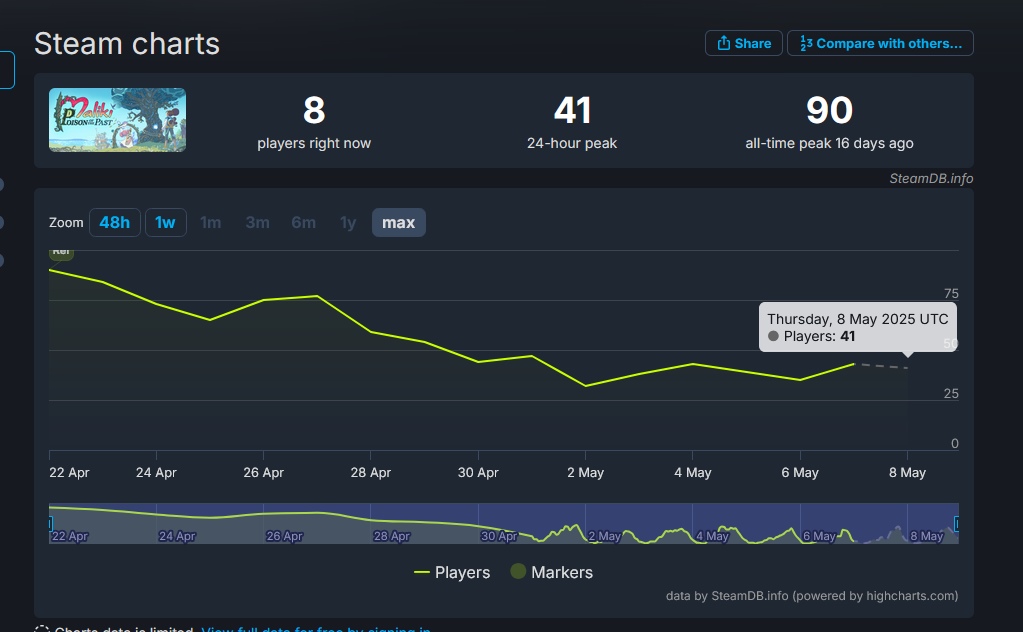Set chart zoom to 1y

click(x=348, y=222)
